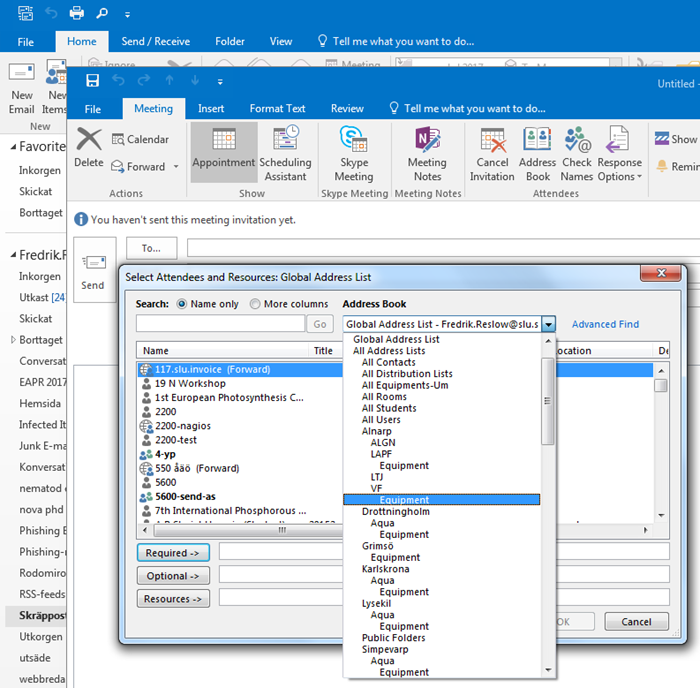Click the Optional -> button
Viewport: 700px width, 688px height.
[173, 576]
